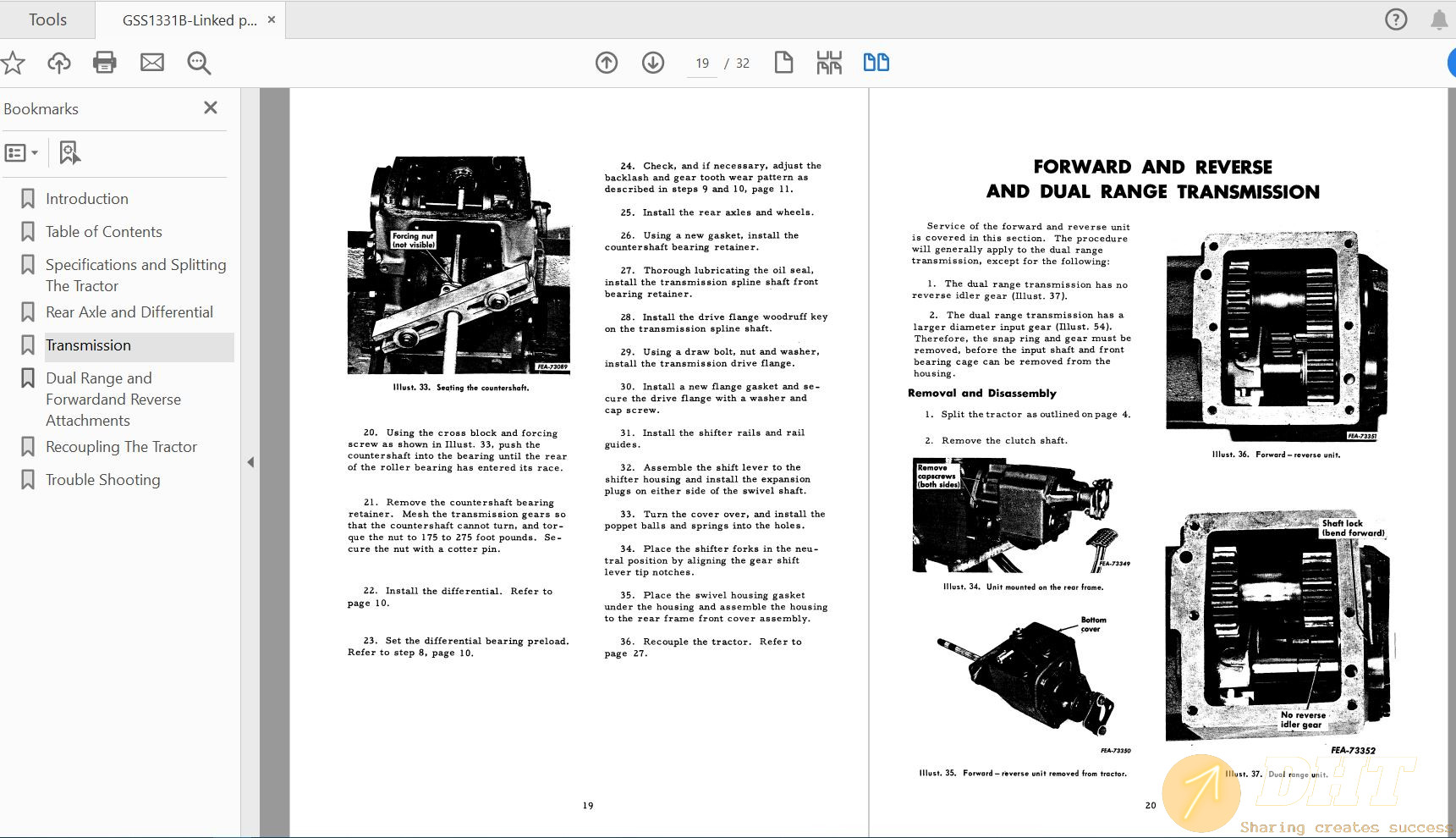Click the scrolling page layout icon

[x=829, y=63]
